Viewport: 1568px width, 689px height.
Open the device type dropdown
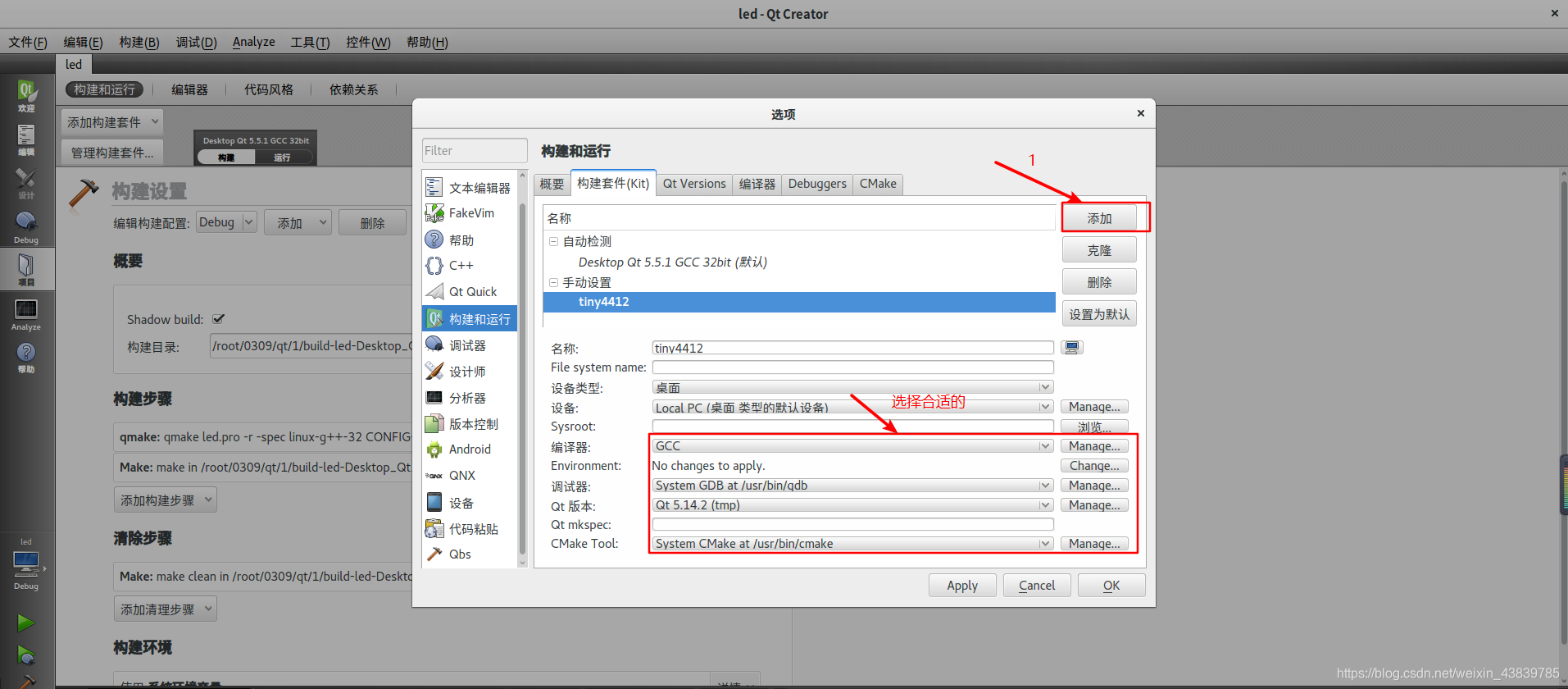852,387
